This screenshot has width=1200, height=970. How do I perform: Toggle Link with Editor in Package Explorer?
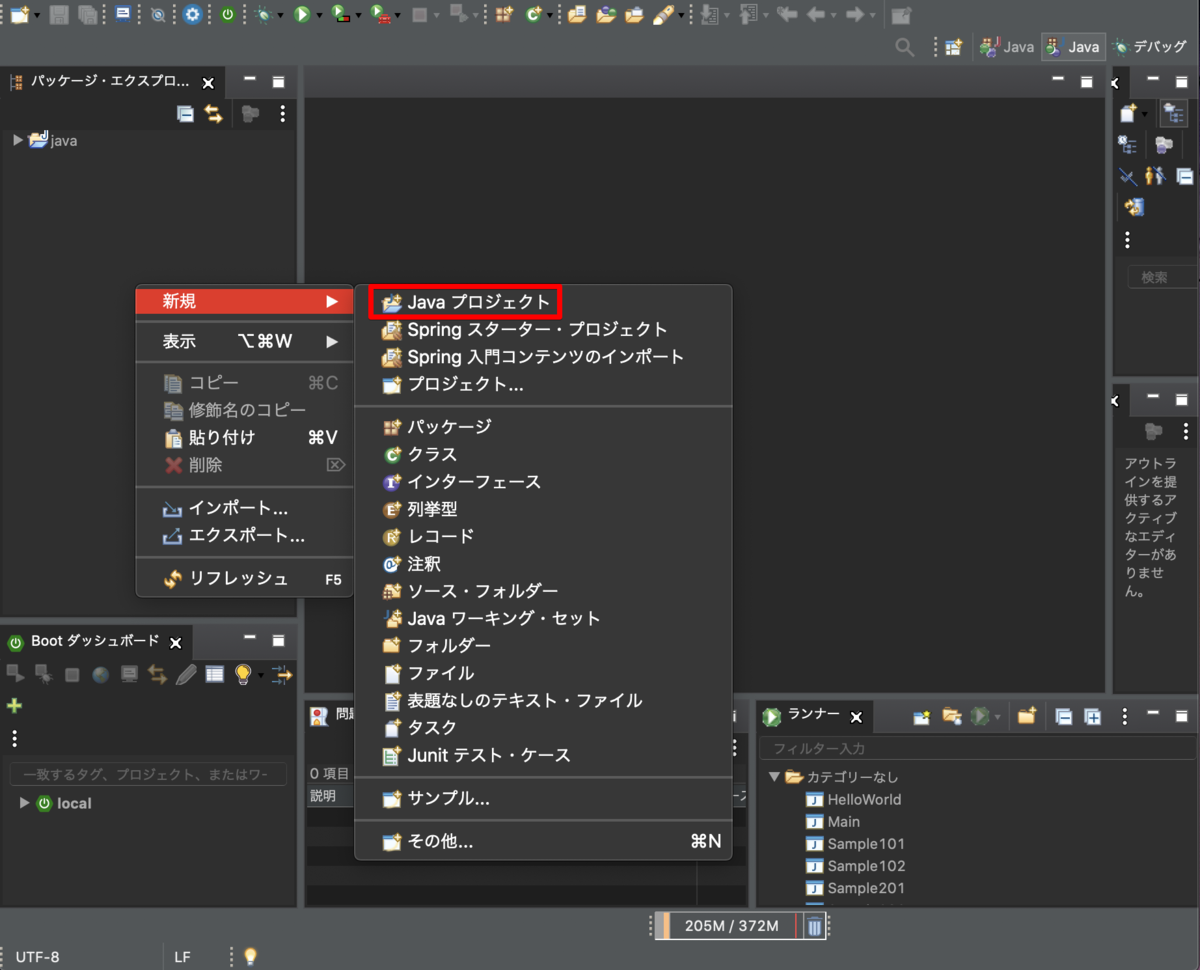pyautogui.click(x=214, y=114)
